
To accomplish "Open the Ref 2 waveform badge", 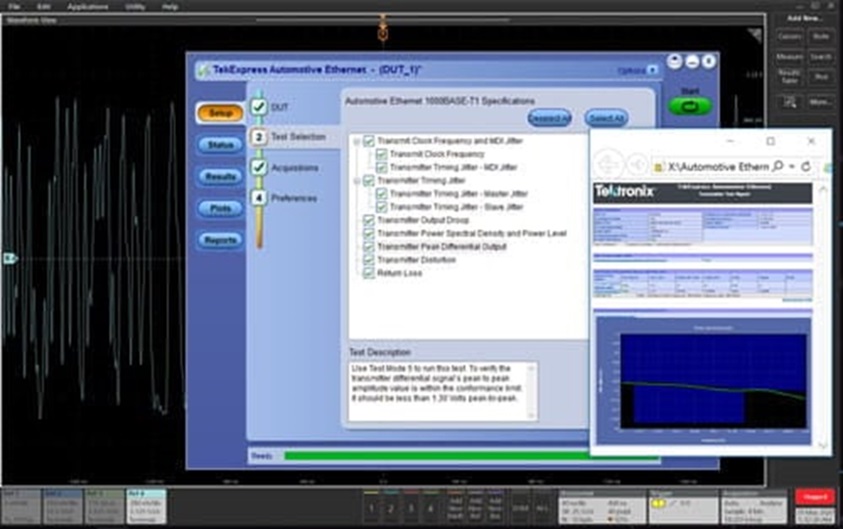I will coord(63,506).
